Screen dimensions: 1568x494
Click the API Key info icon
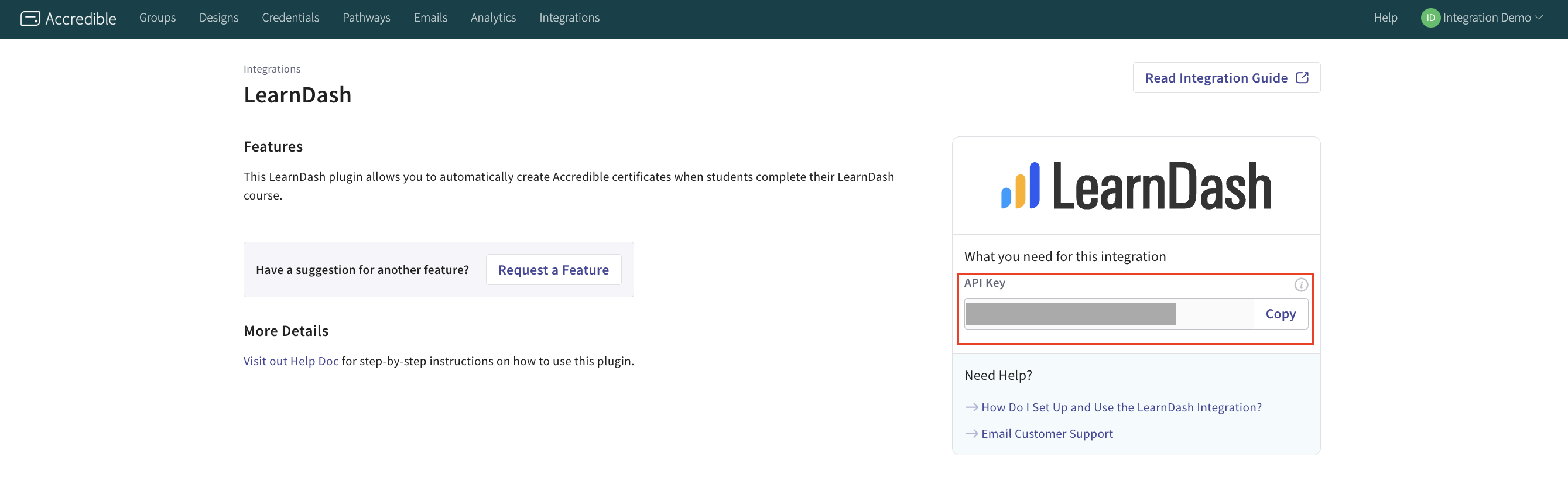pos(1301,284)
